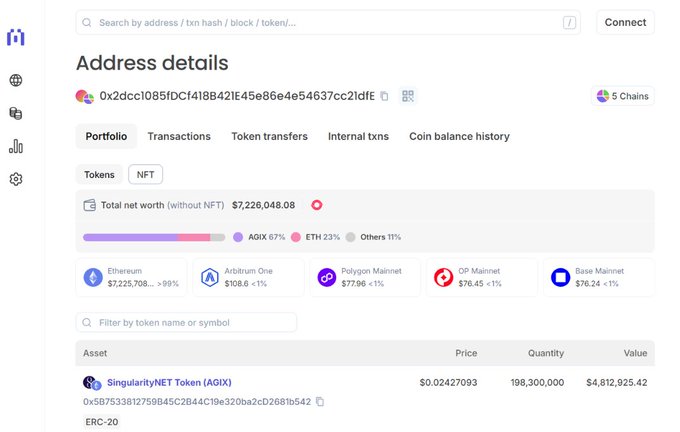Click the magnifier icon in the token filter field
The width and height of the screenshot is (680, 432).
(x=87, y=323)
